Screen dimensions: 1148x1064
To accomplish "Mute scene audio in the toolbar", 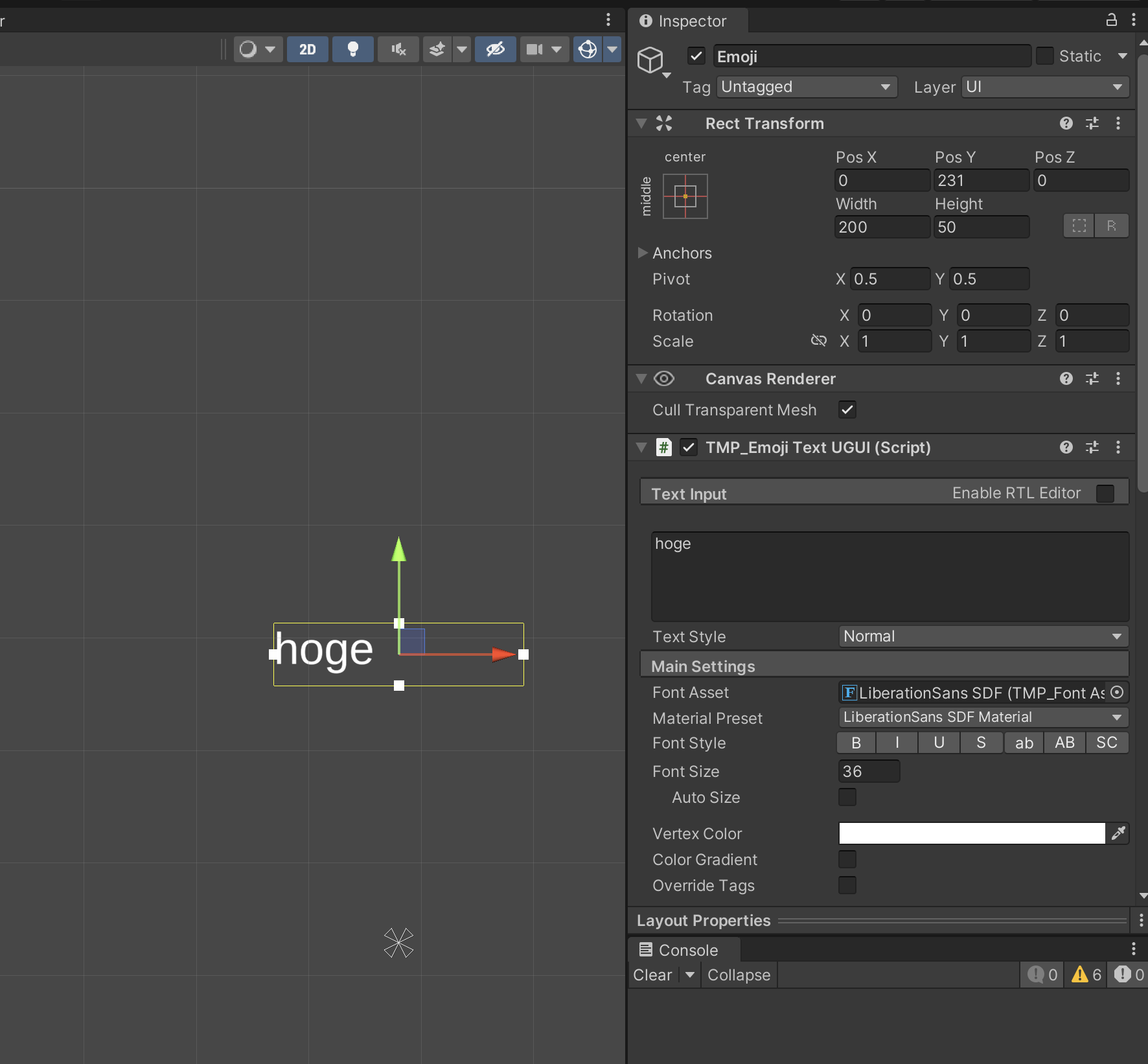I will [x=398, y=49].
